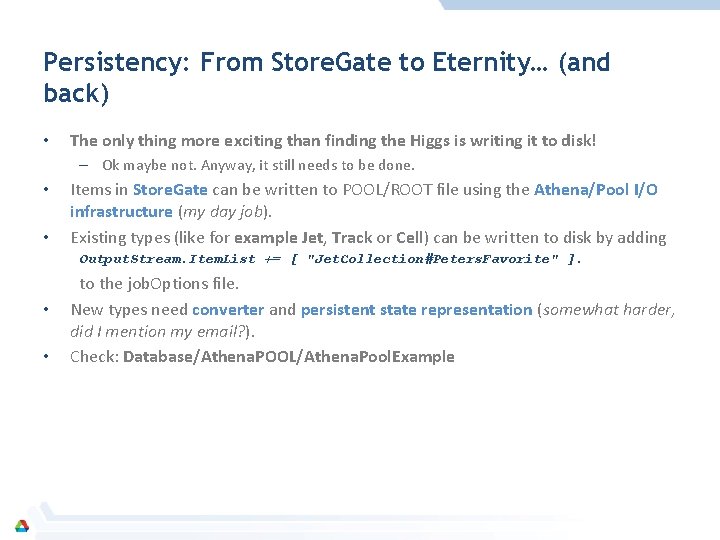Select the OutputStream.ItemList code line

click(x=331, y=259)
